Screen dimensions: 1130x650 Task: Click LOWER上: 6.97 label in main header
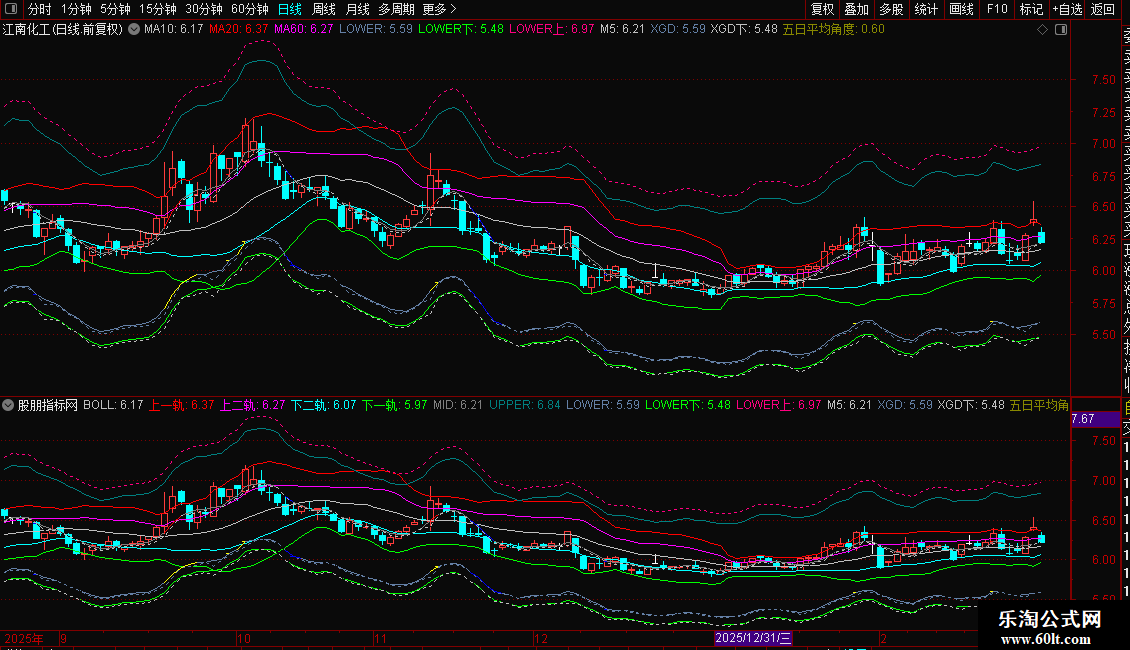551,30
